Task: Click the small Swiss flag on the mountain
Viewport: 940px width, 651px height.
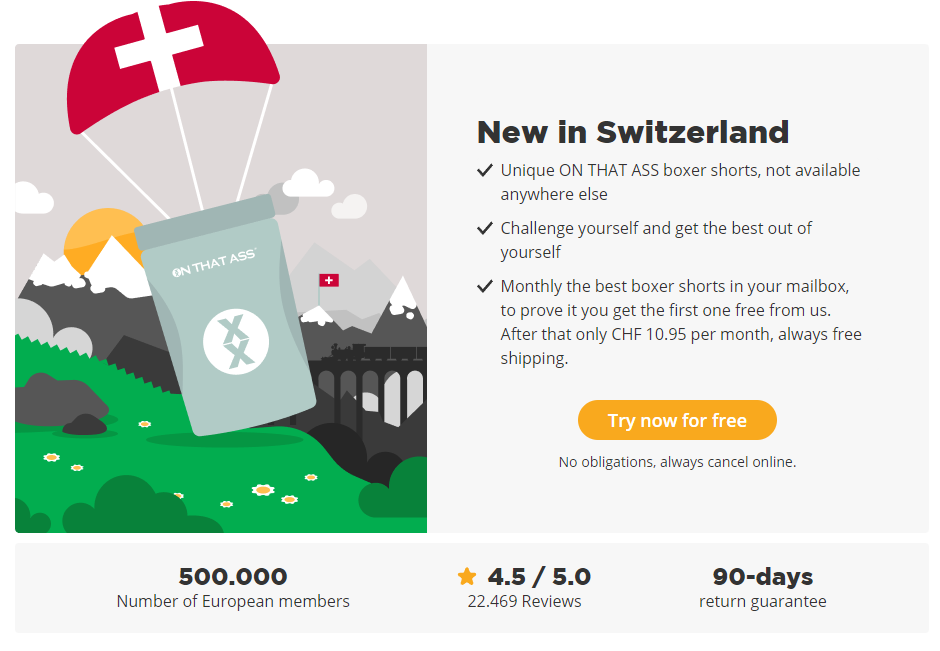Action: coord(328,280)
